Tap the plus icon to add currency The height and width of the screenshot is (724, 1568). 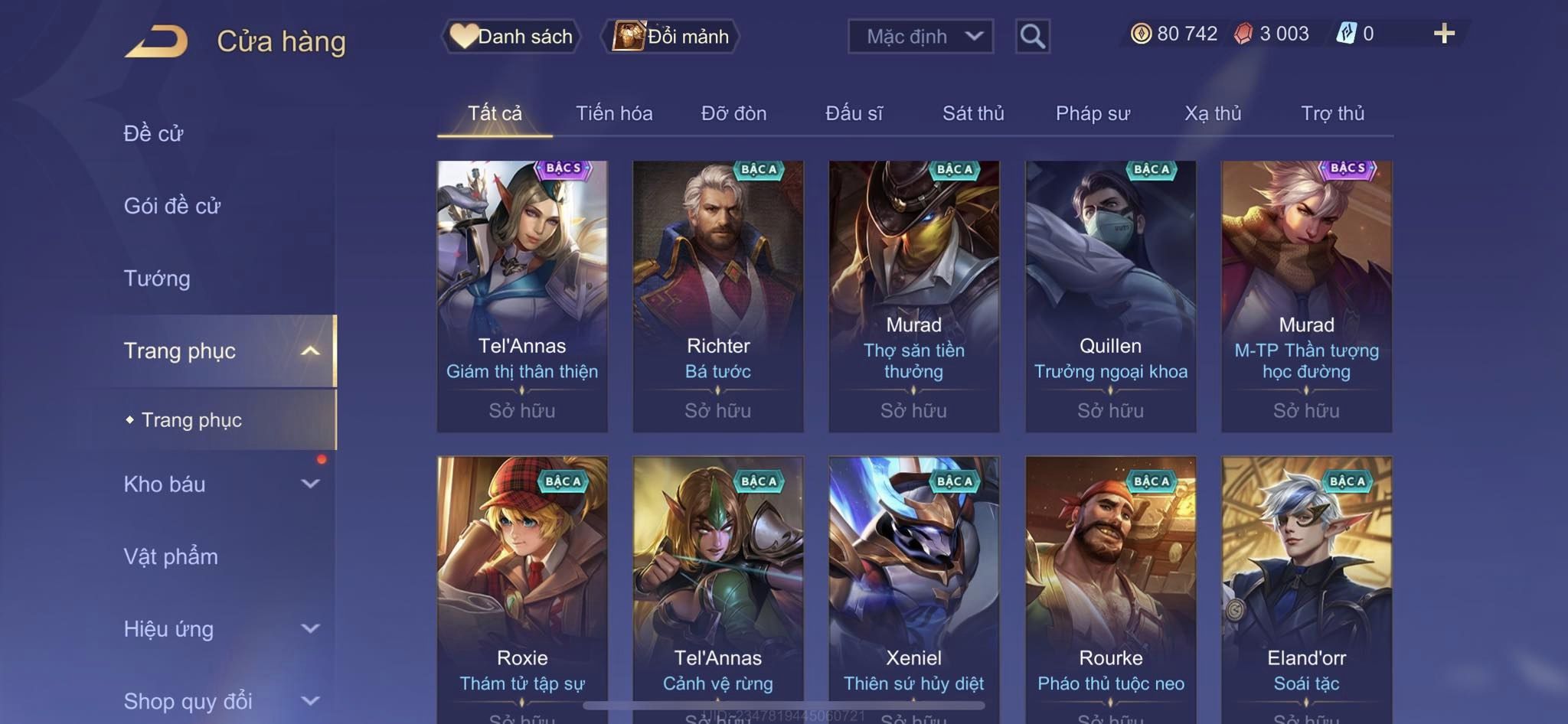1444,34
